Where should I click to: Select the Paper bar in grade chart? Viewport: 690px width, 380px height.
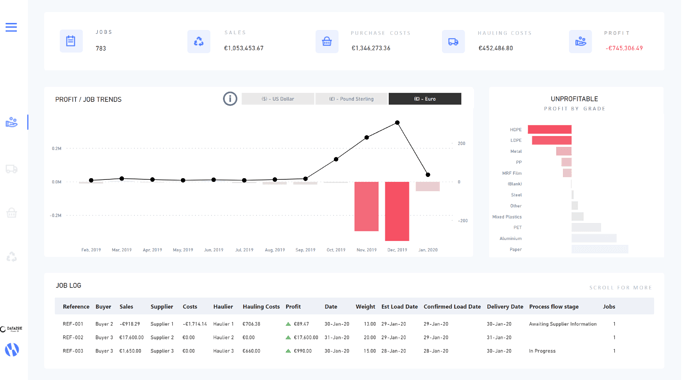600,249
